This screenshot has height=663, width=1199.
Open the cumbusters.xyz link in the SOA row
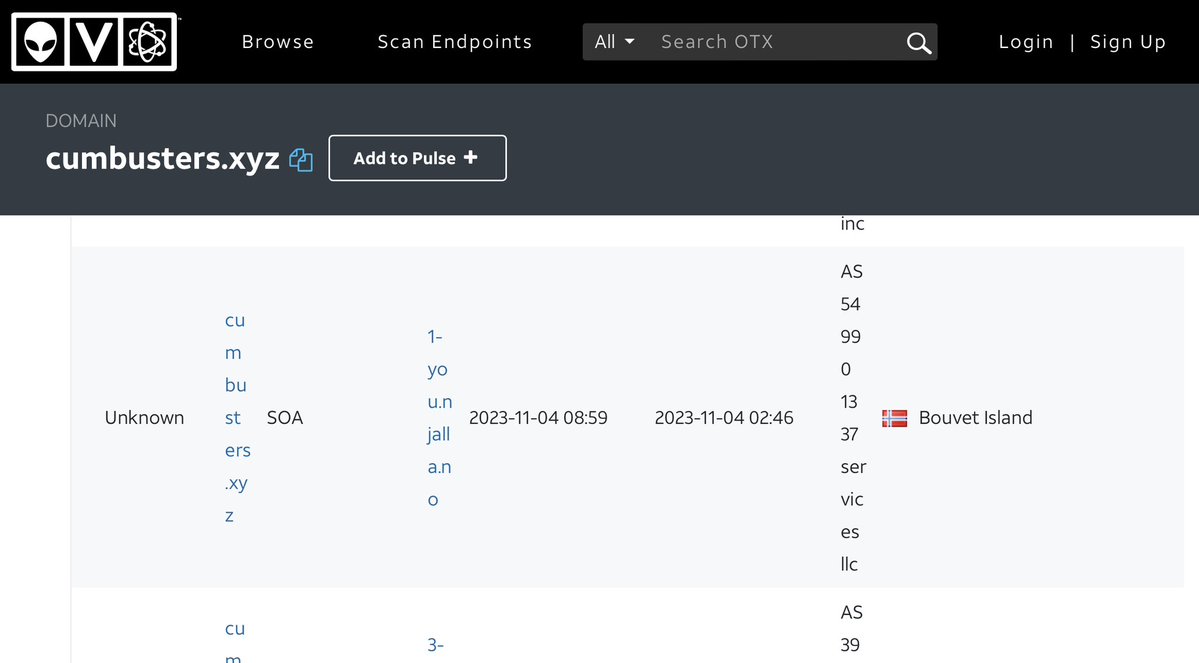point(237,418)
